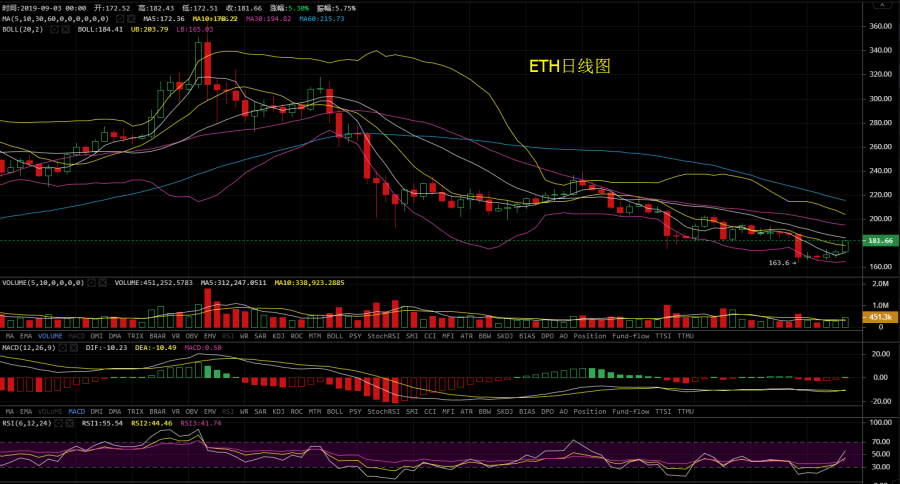Select TTSI tab in the MACD panel's indicator row
Viewport: 900px width, 484px height.
point(663,412)
